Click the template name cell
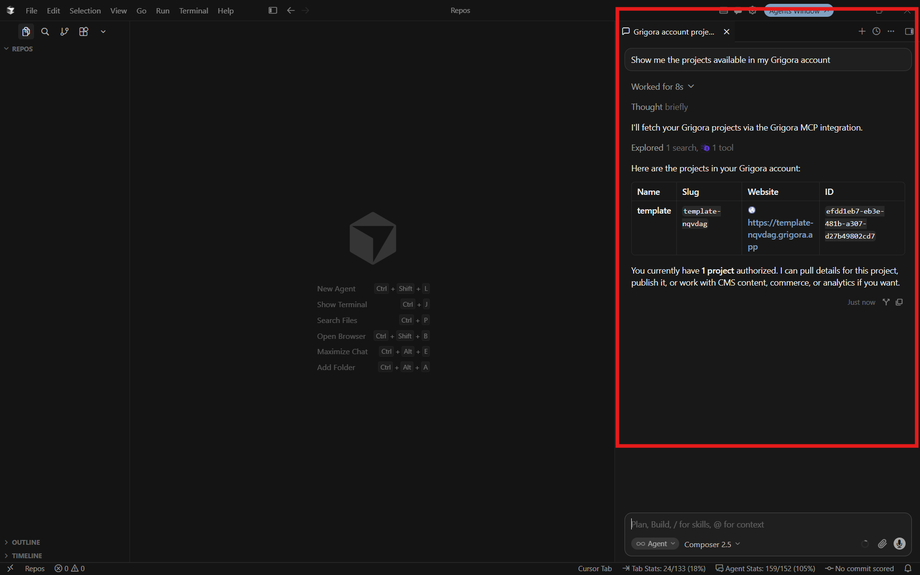920x575 pixels. click(x=654, y=211)
